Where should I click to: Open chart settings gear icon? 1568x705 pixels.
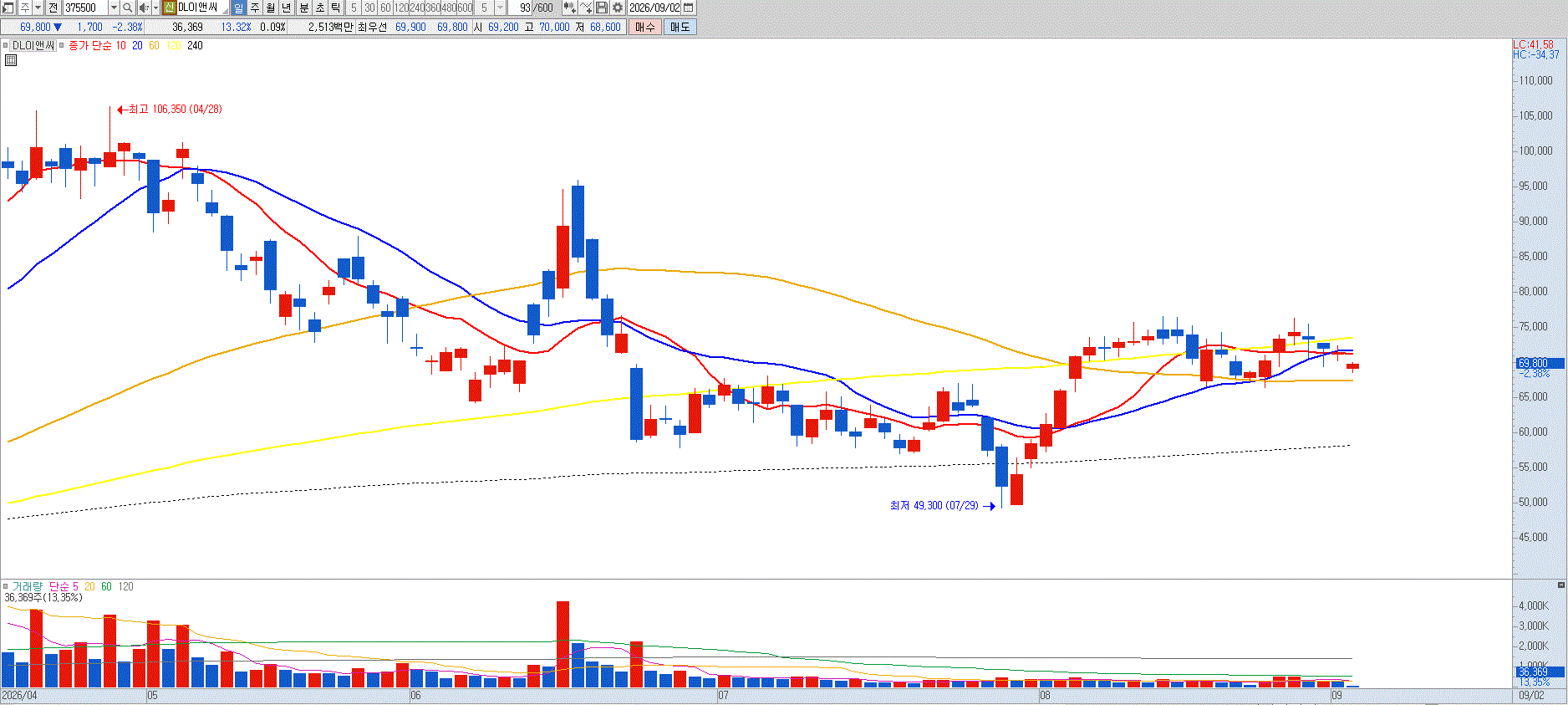(618, 8)
